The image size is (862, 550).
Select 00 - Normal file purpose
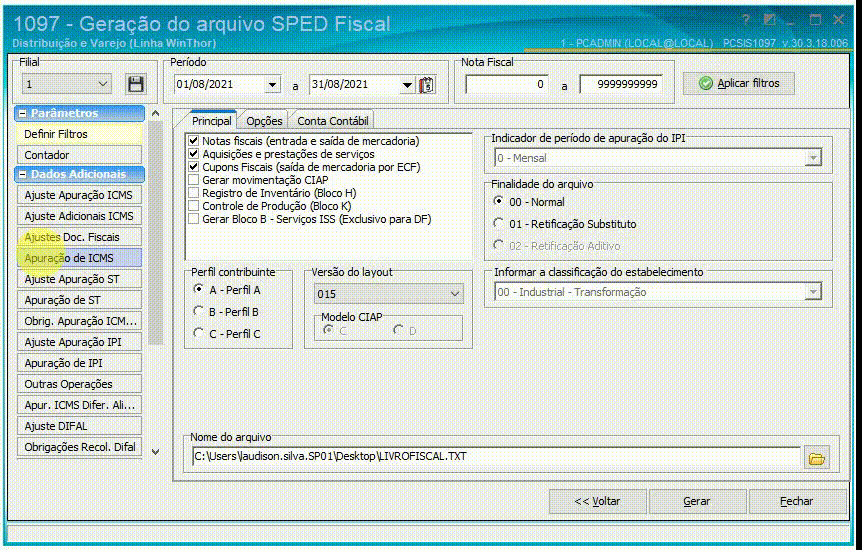[498, 201]
